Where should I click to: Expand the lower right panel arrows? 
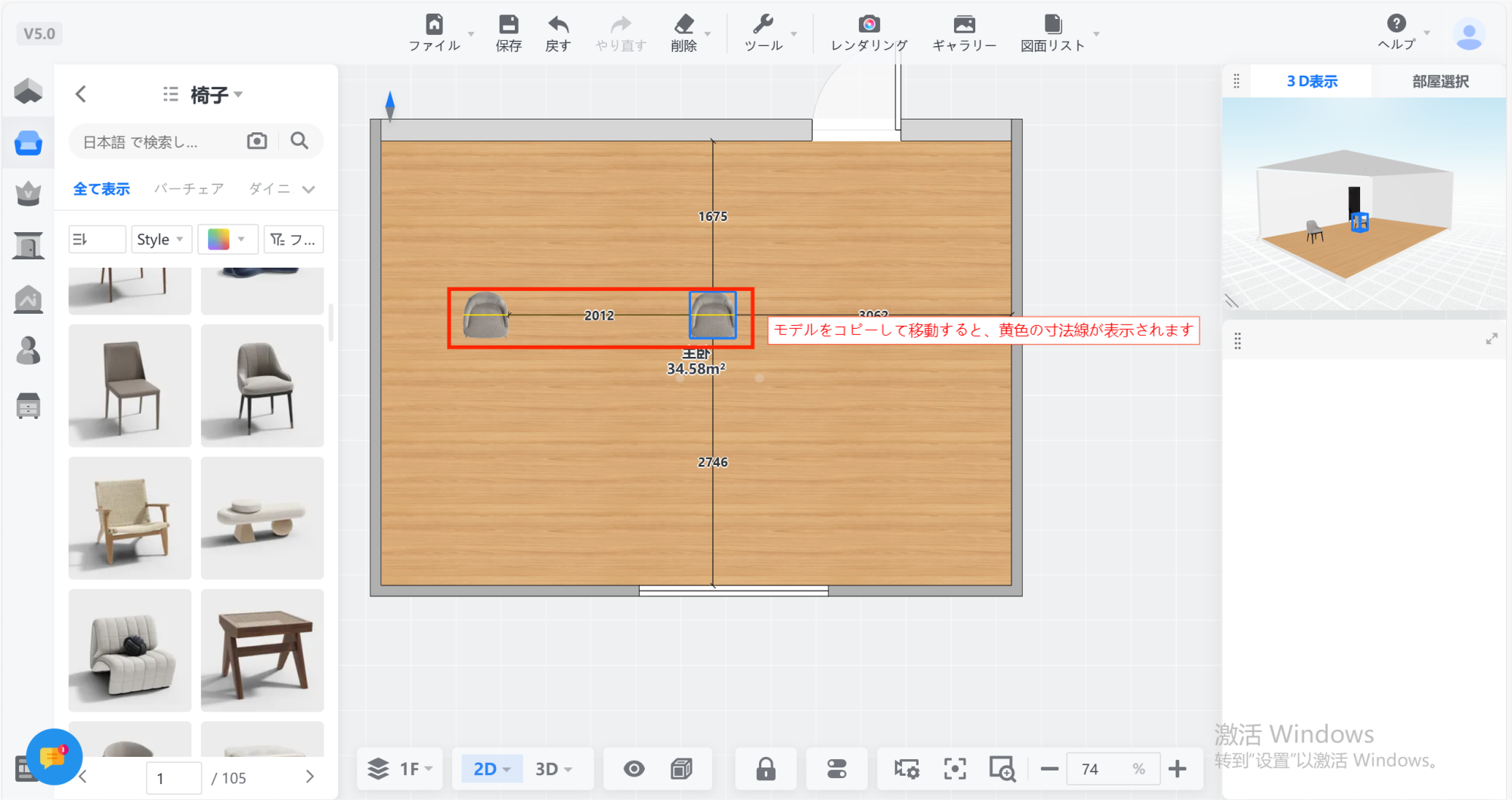[1492, 339]
